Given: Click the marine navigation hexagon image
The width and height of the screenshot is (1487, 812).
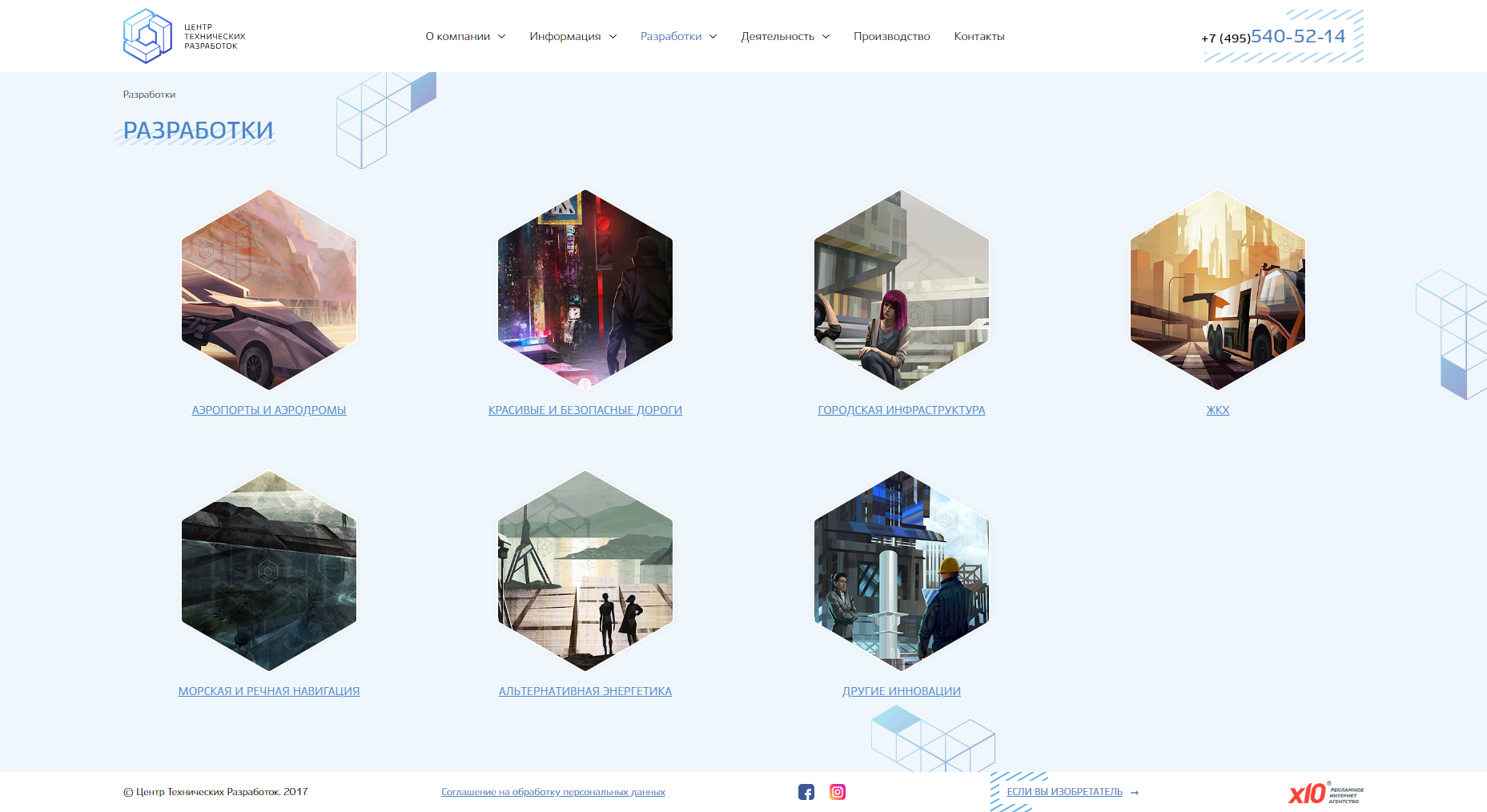Looking at the screenshot, I should tap(269, 571).
